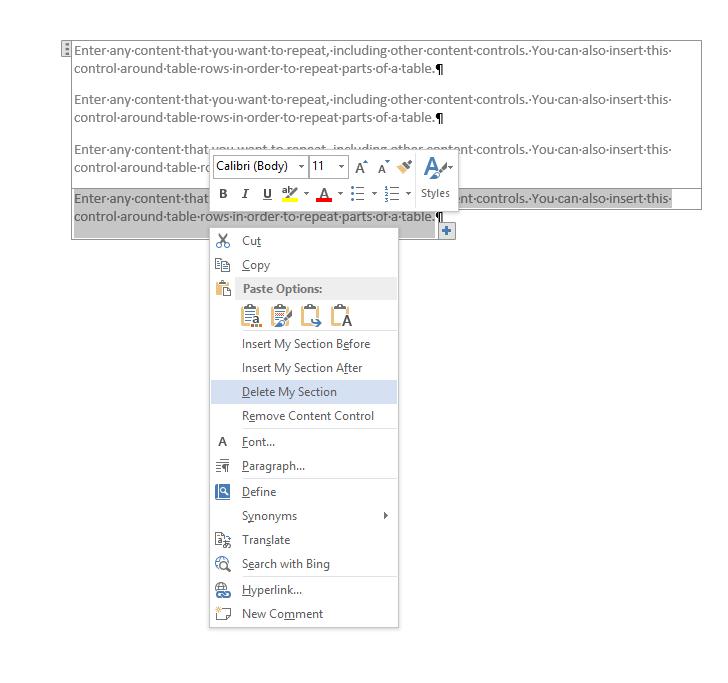Click the Grow Font icon
The height and width of the screenshot is (683, 728).
click(361, 167)
